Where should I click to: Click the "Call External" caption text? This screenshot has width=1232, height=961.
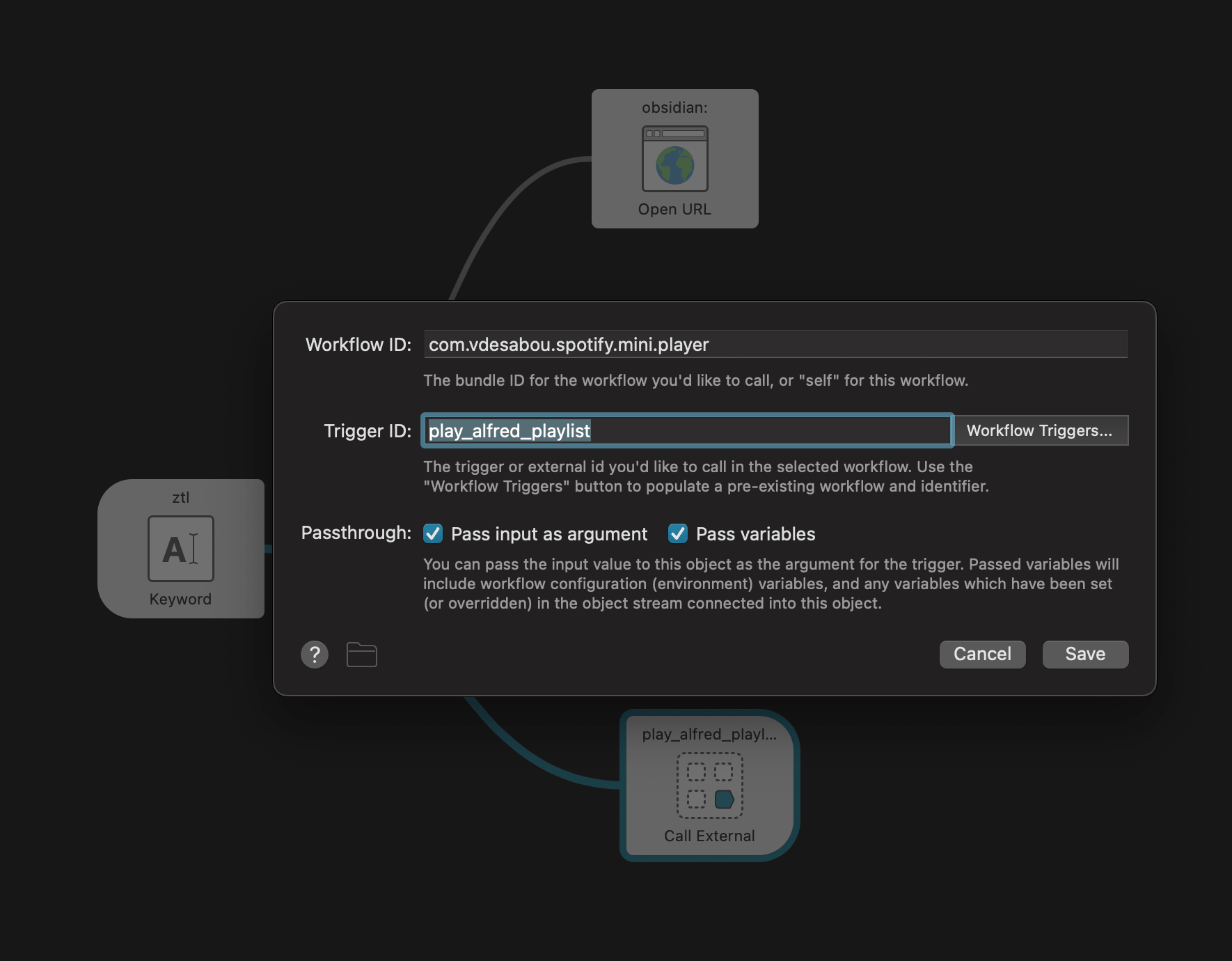pos(709,836)
